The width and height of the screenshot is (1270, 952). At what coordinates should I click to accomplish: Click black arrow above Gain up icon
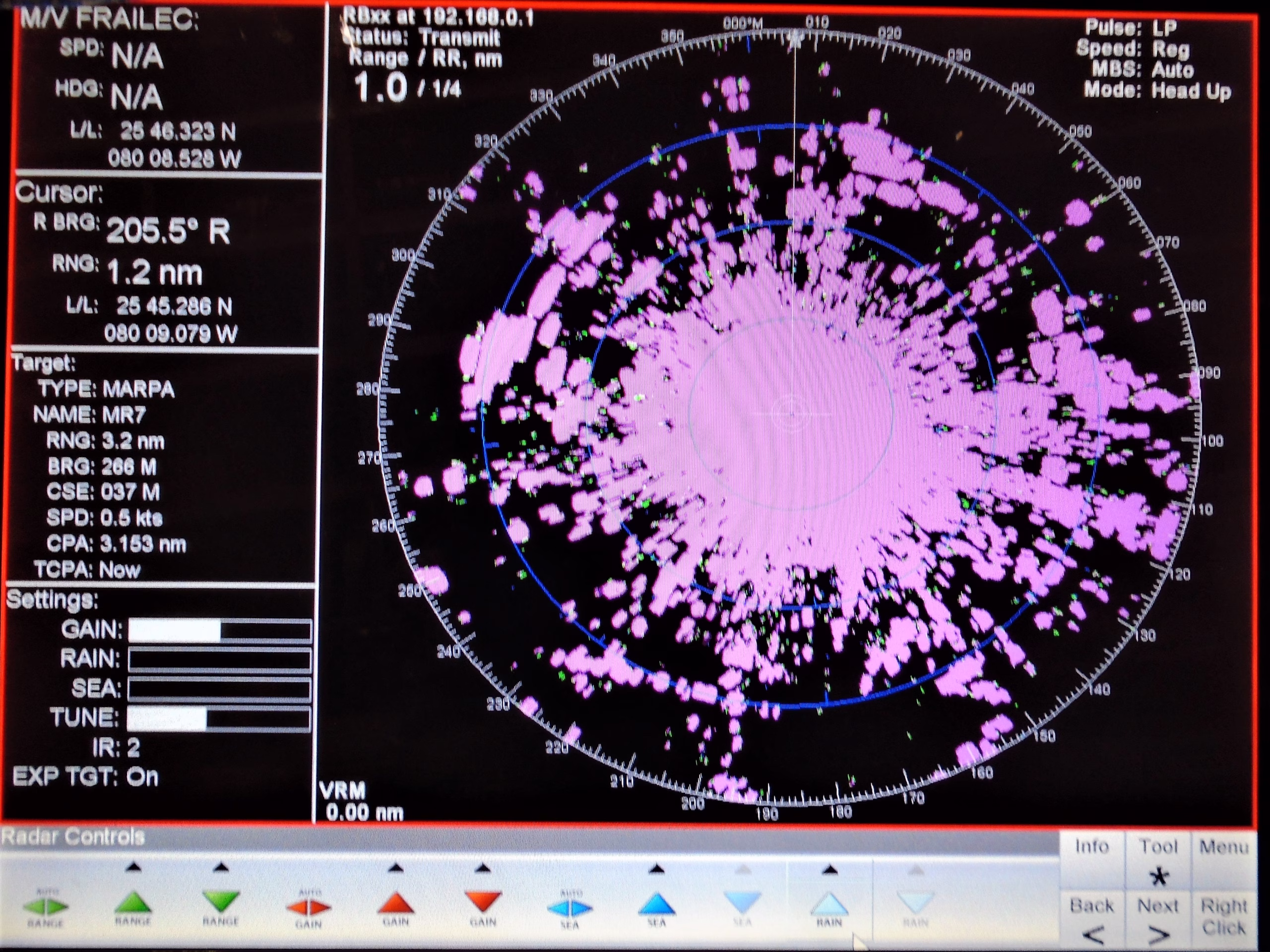tap(395, 869)
